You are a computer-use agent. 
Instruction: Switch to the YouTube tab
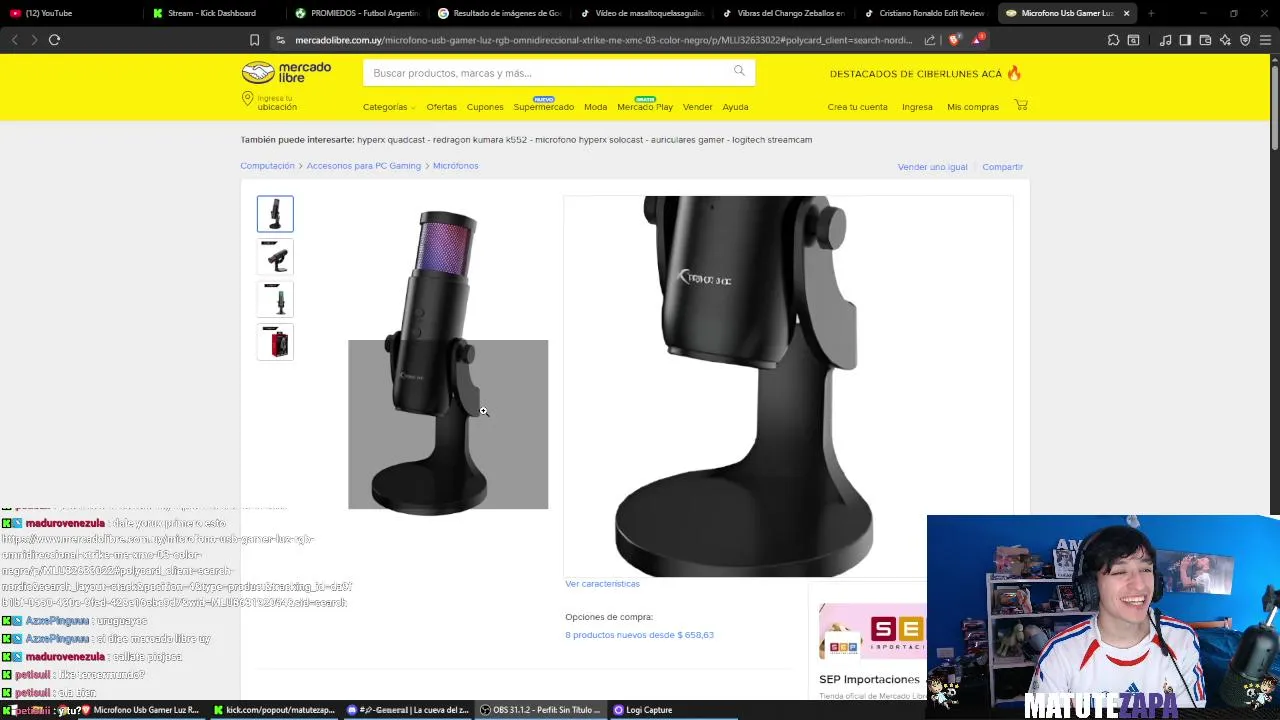(x=70, y=13)
